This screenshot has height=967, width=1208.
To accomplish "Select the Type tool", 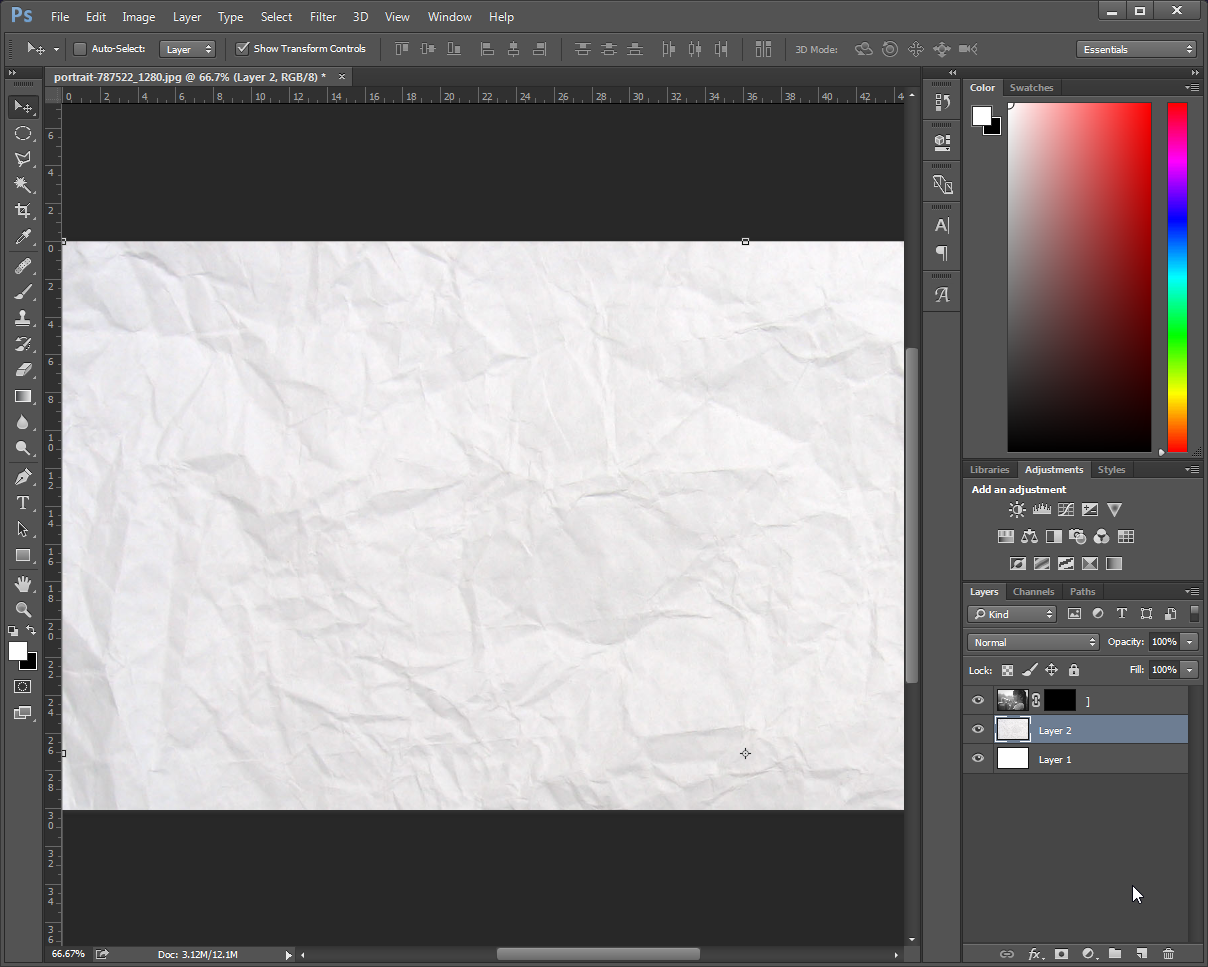I will [x=23, y=503].
